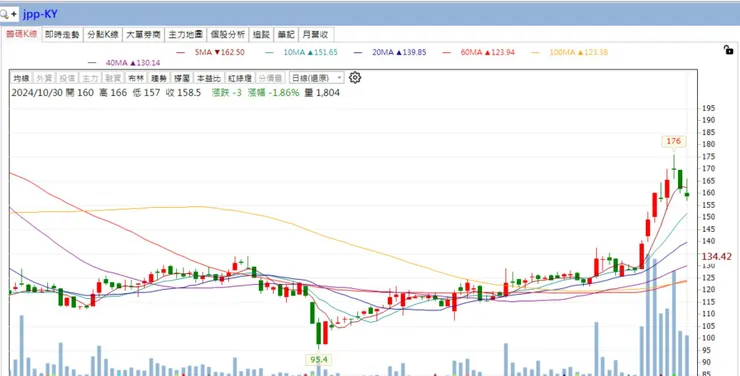This screenshot has height=376, width=740.
Task: Toggle the 布林 Bollinger band overlay
Action: [135, 78]
